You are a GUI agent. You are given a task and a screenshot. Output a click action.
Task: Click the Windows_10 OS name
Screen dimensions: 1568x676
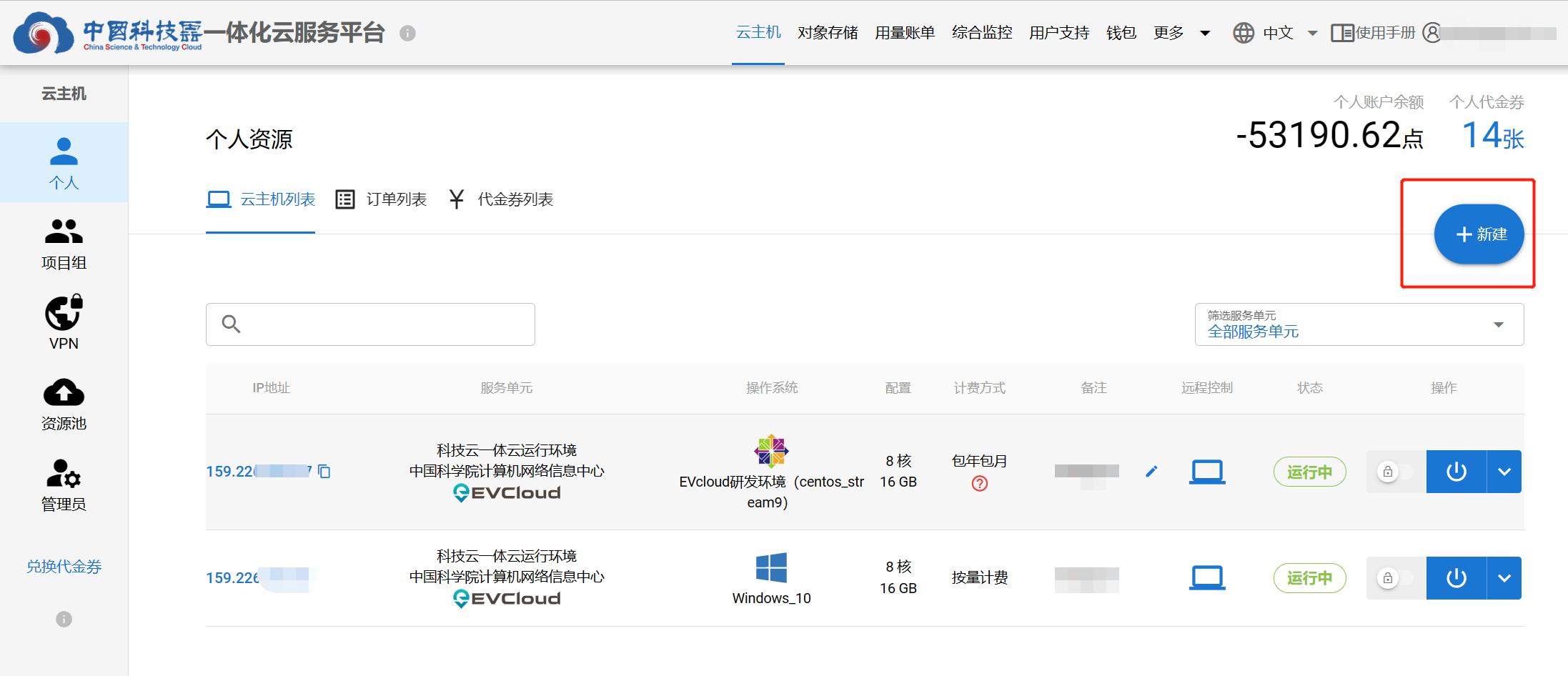[x=771, y=598]
